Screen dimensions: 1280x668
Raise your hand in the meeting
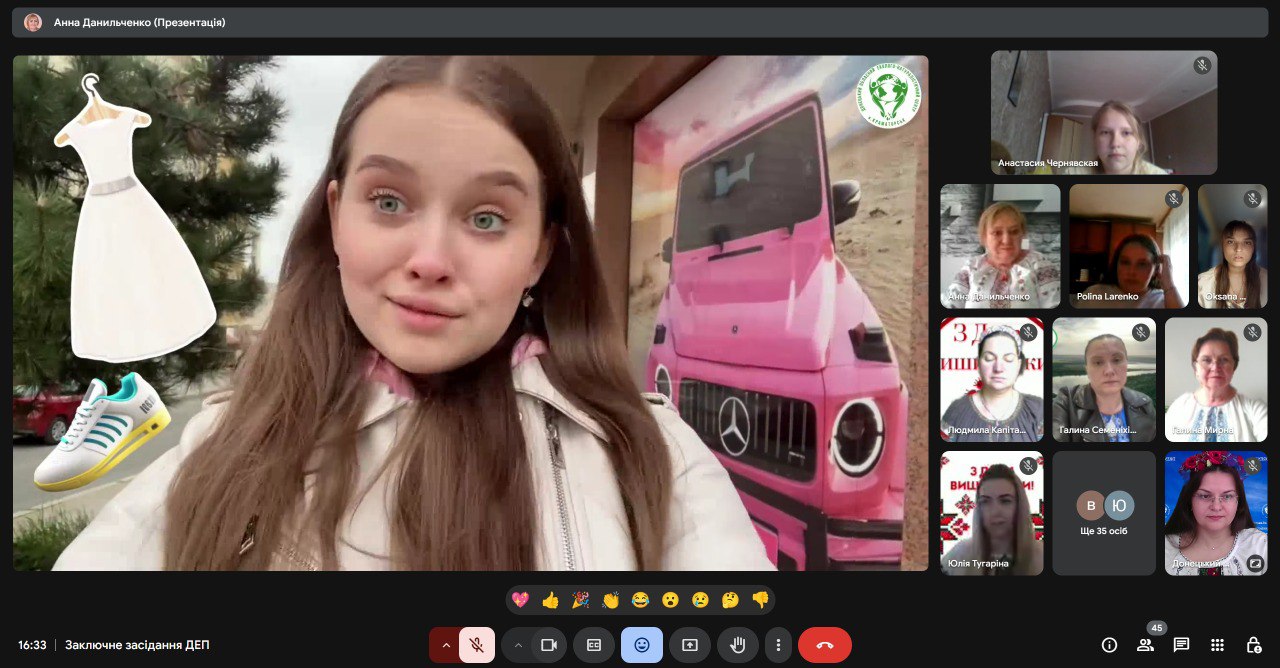(738, 645)
